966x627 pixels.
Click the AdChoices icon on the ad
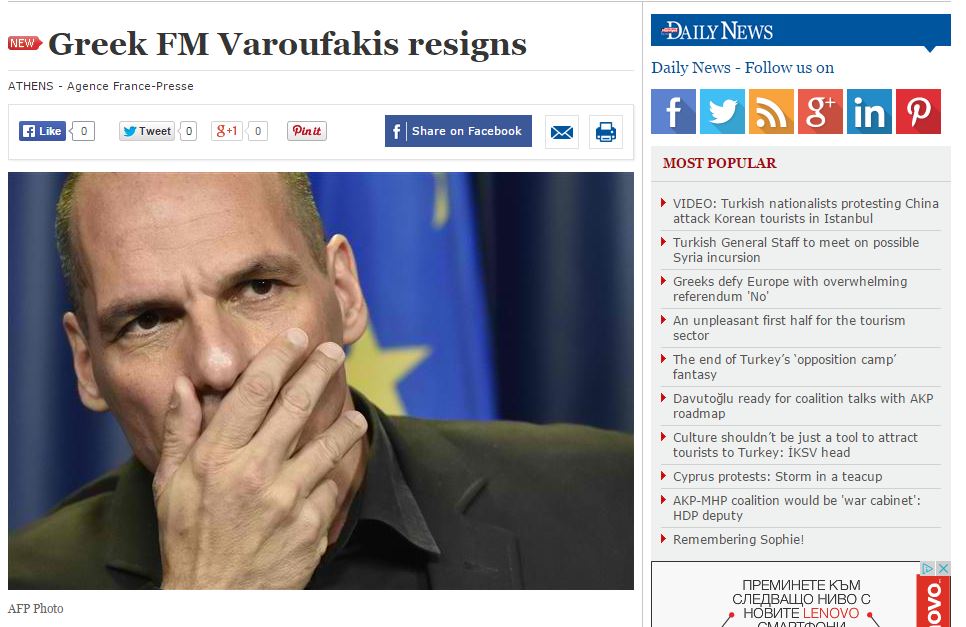tap(928, 568)
